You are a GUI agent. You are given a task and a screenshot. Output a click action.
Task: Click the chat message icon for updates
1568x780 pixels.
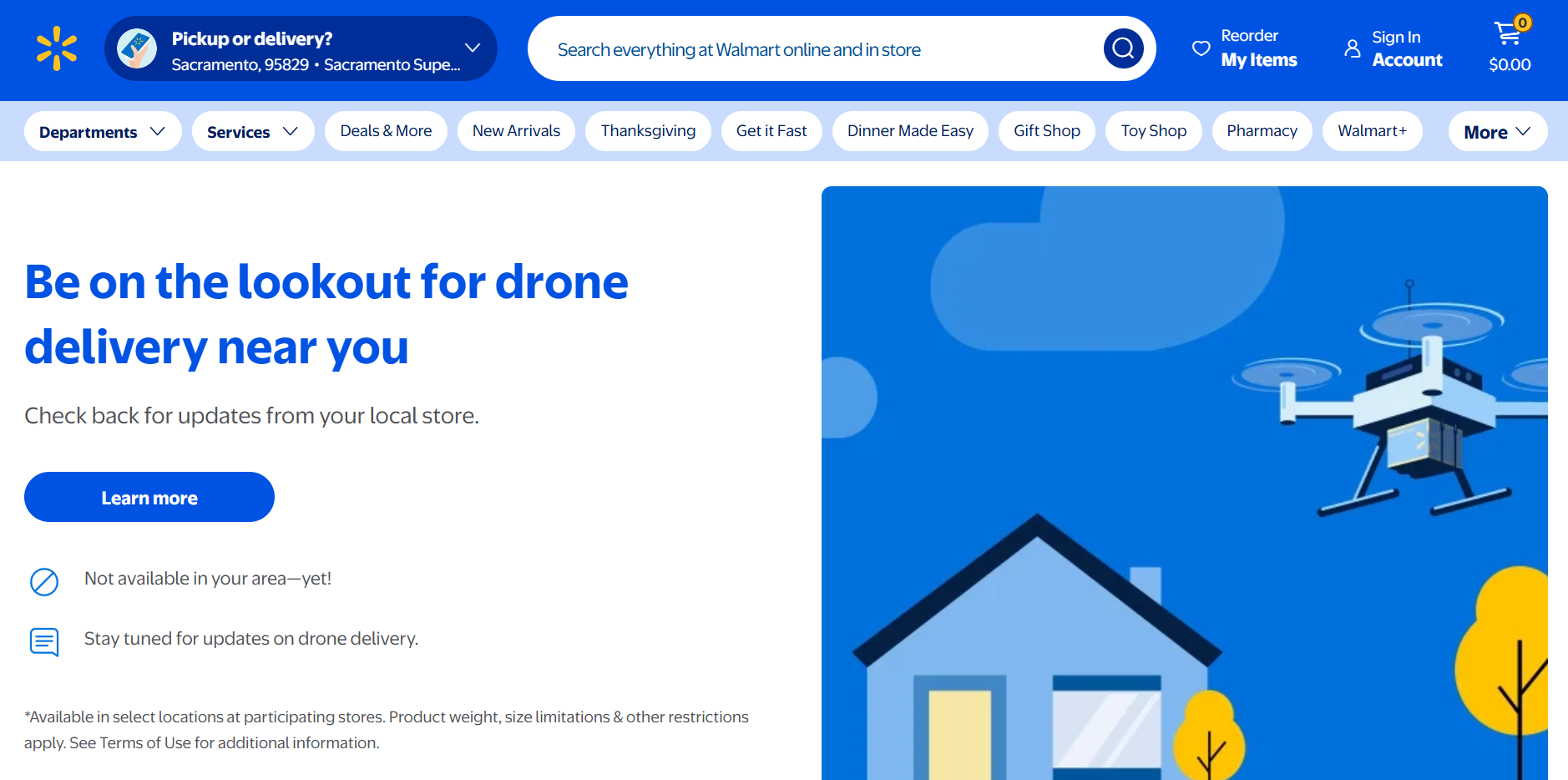tap(44, 641)
